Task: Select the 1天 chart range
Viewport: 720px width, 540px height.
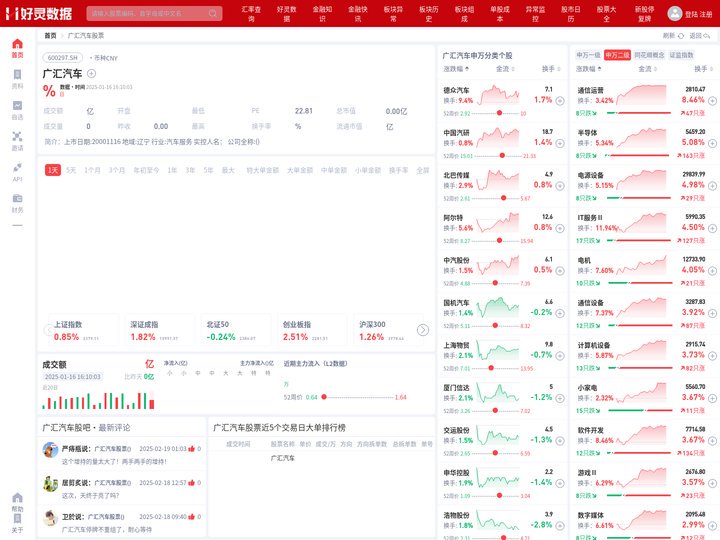Action: (x=53, y=170)
